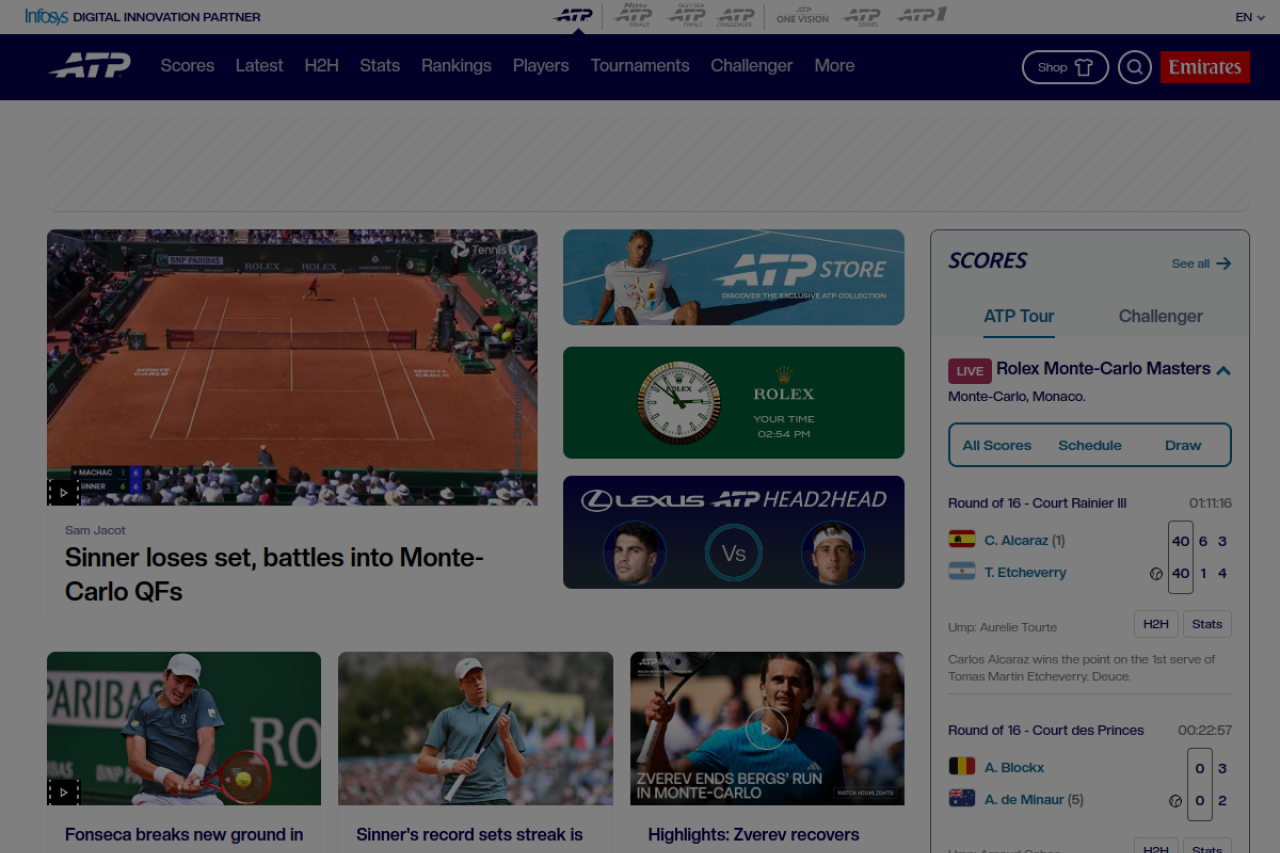Viewport: 1280px width, 853px height.
Task: Click the search magnifier icon
Action: click(x=1134, y=67)
